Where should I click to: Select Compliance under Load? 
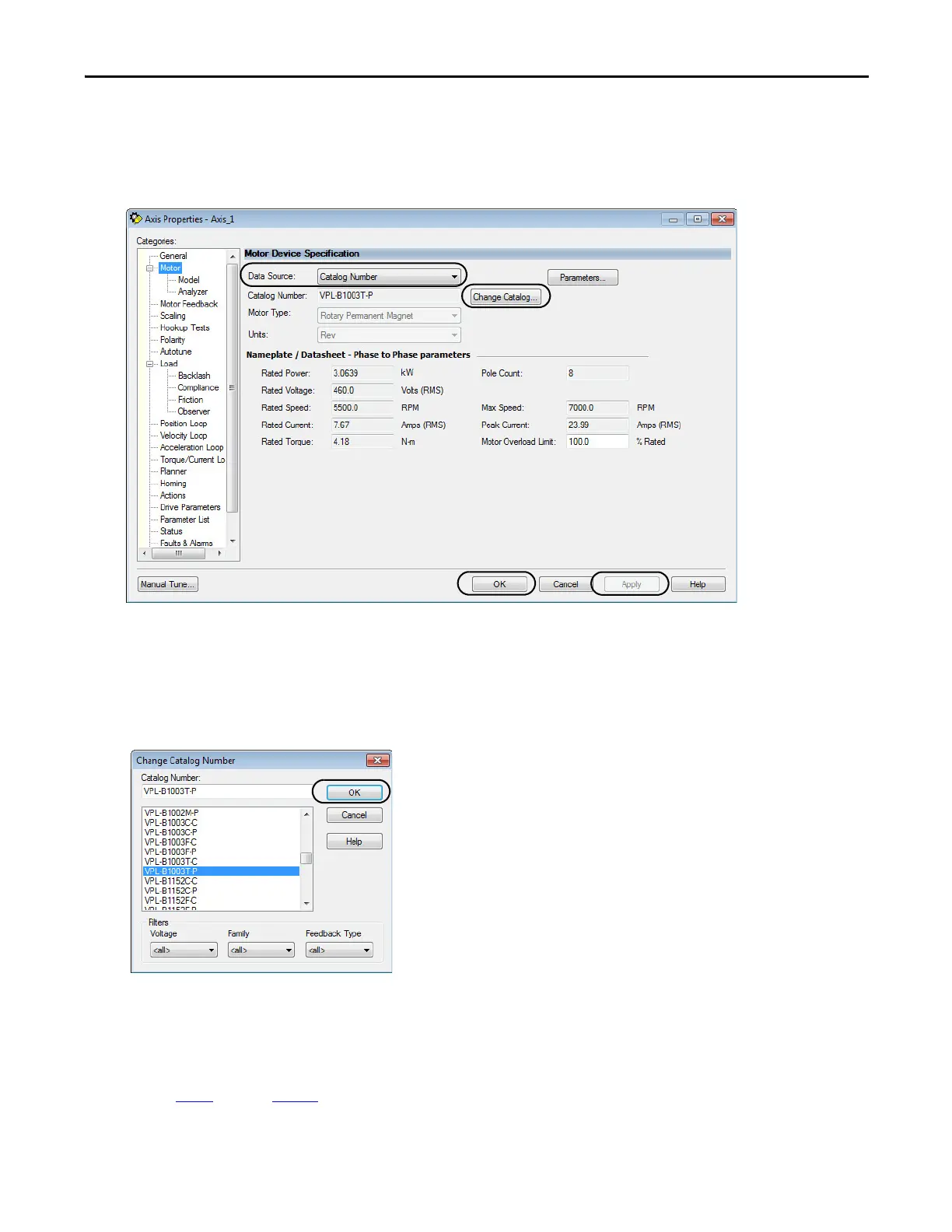tap(198, 387)
